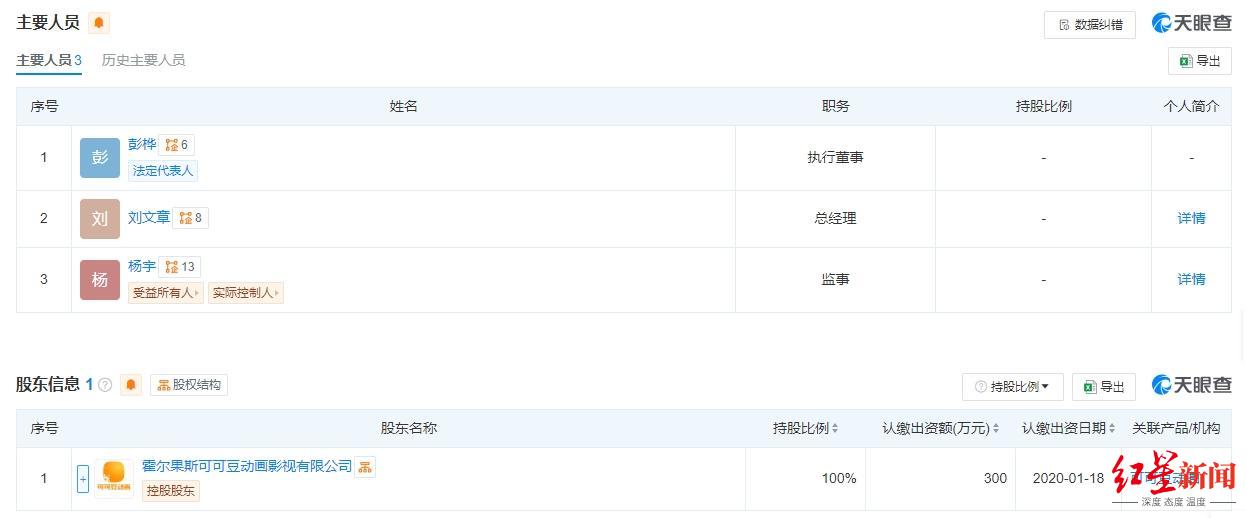
Task: Click equity structure icon beside 霍尔果斯可可豆动画影视有限公司
Action: coord(365,467)
